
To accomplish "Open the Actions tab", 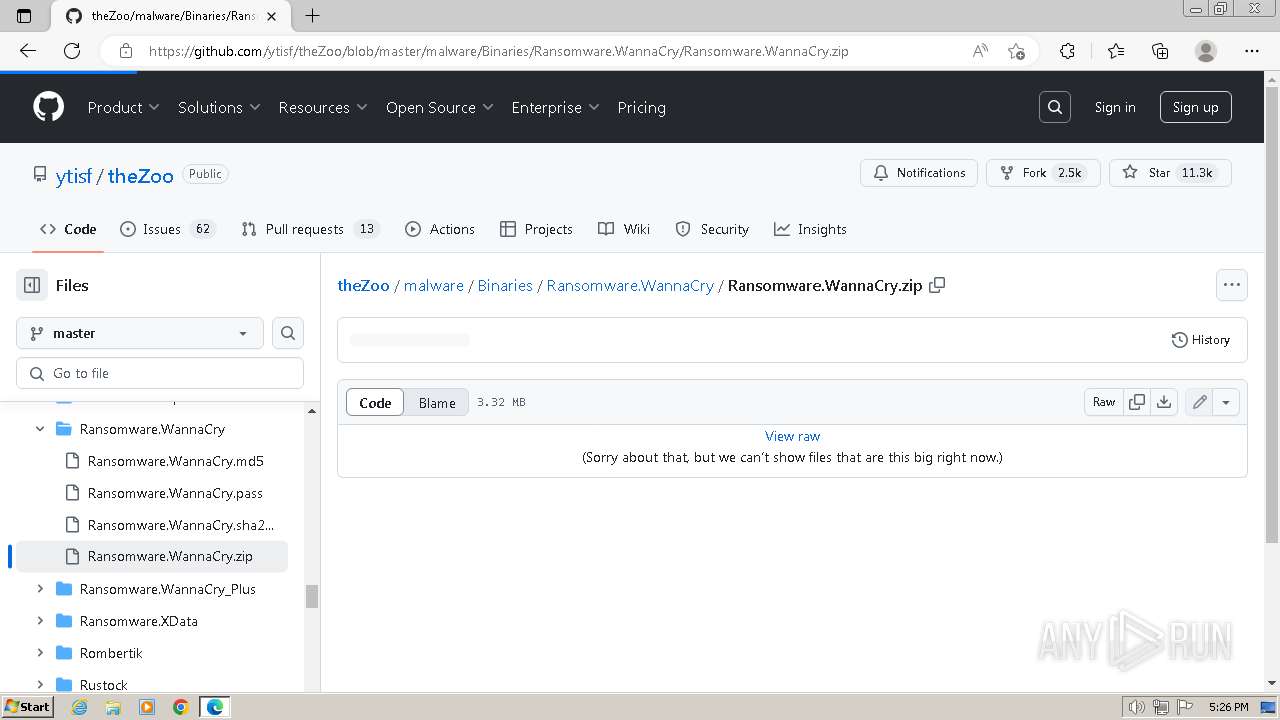I will pyautogui.click(x=440, y=229).
